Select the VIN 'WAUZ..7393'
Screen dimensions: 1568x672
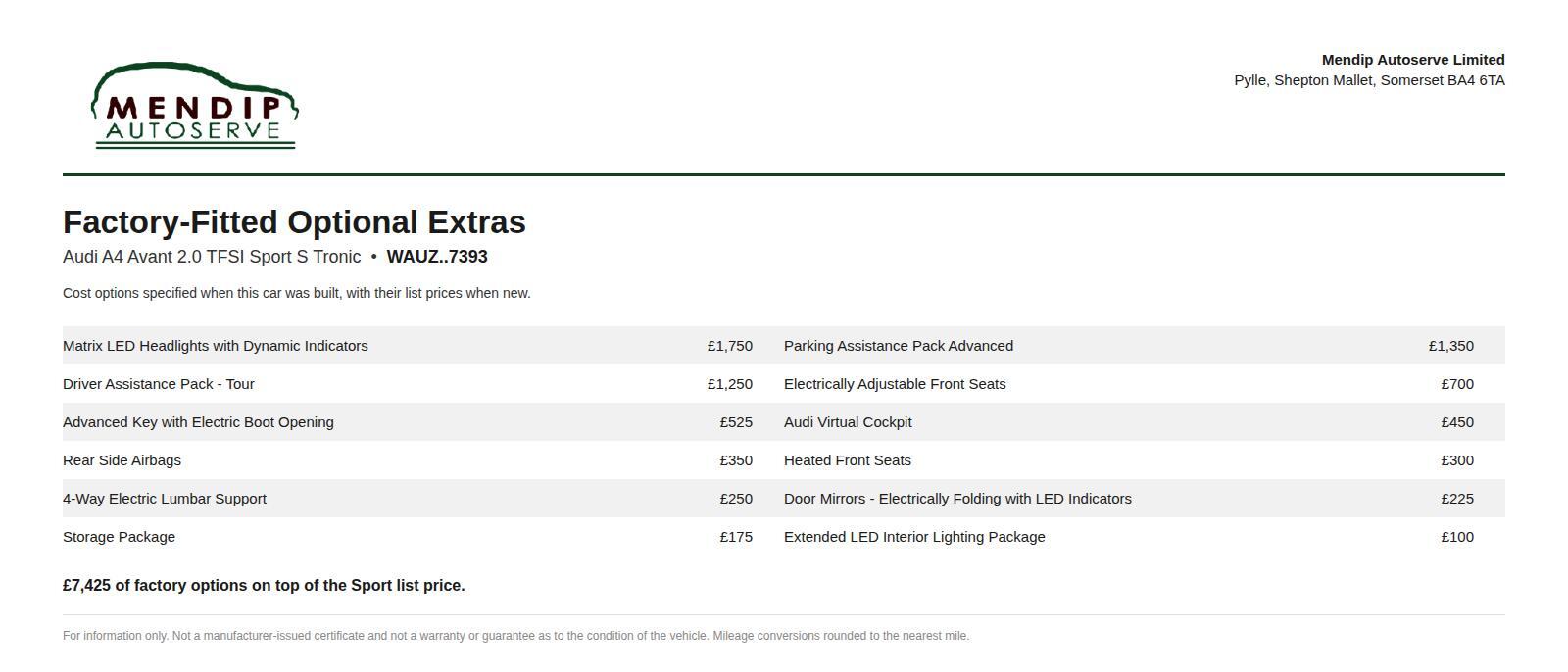pos(437,257)
